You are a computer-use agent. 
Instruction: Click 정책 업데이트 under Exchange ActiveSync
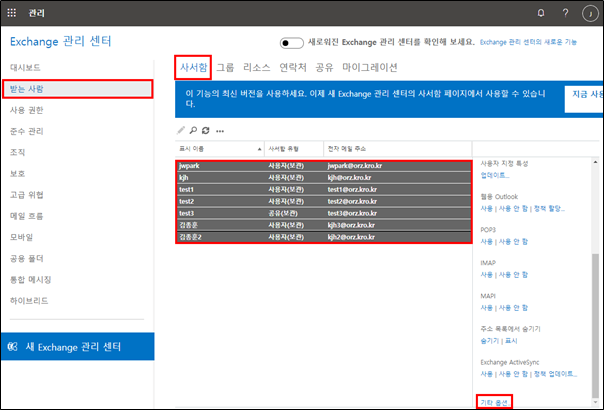[x=555, y=374]
